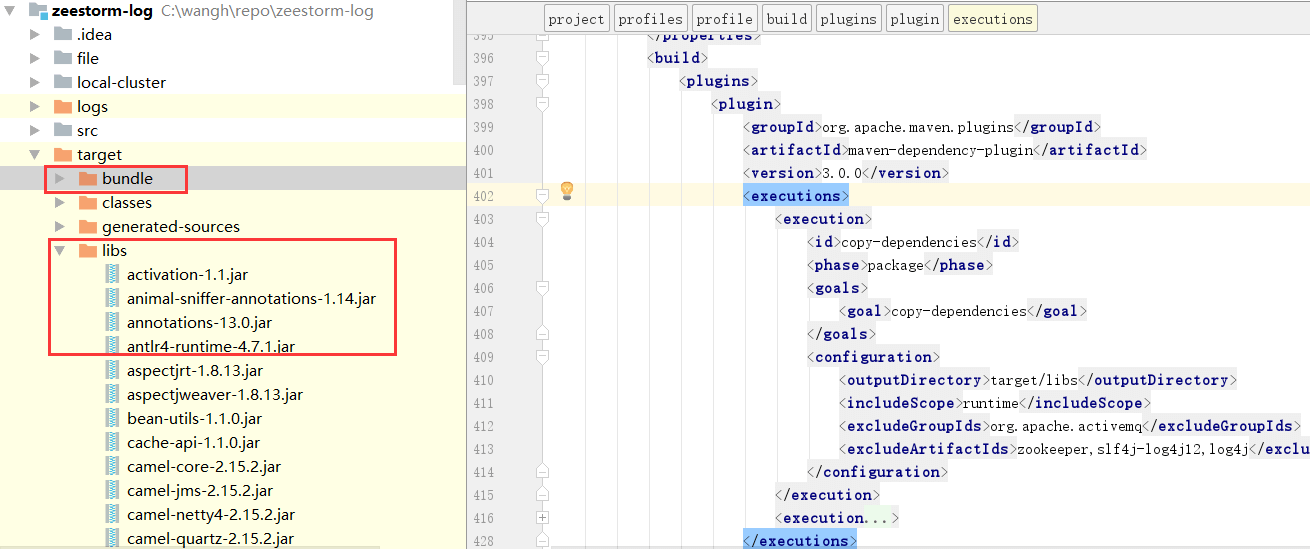
Task: Expand the local-cluster folder arrow
Action: tap(35, 82)
